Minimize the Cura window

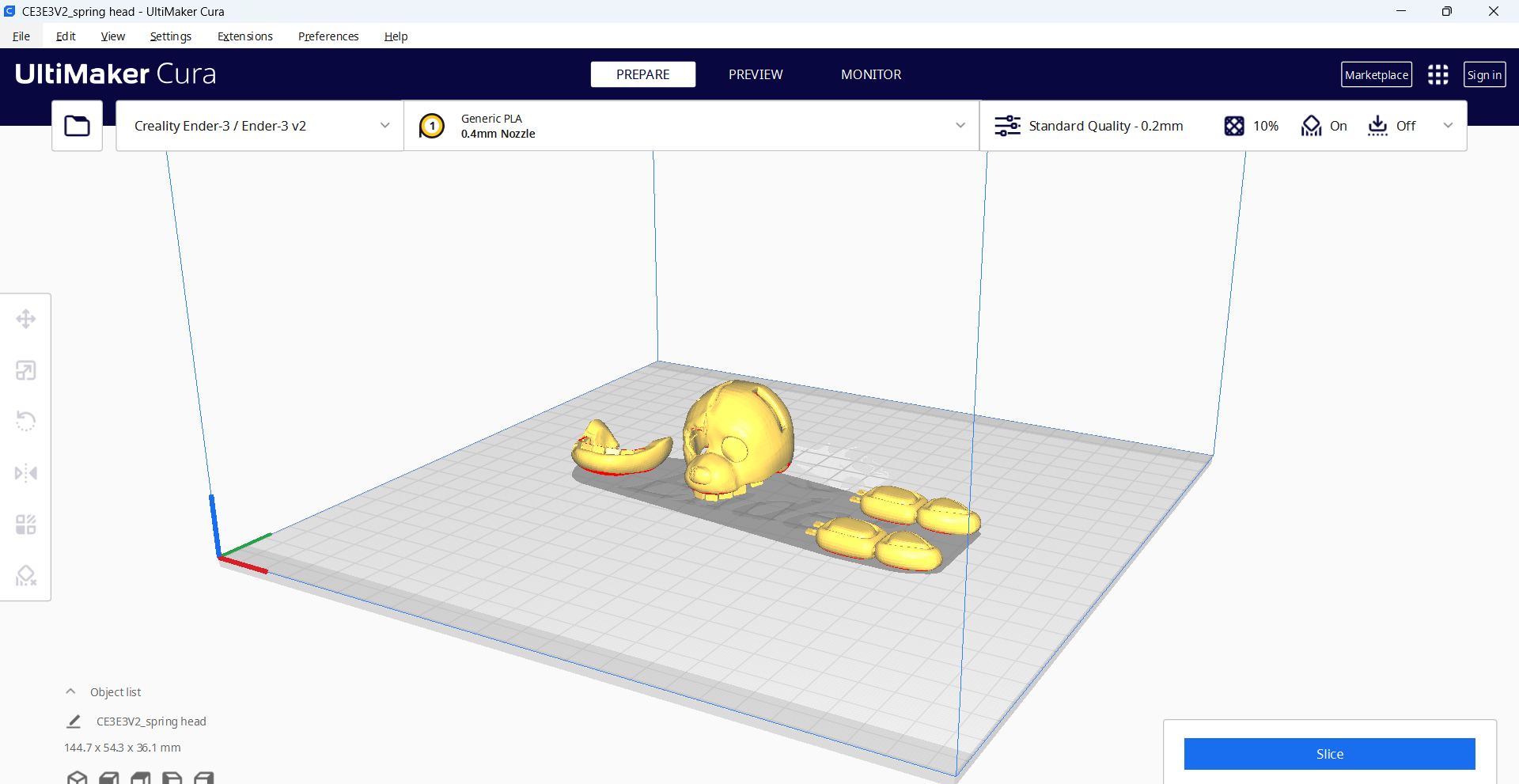click(1401, 11)
